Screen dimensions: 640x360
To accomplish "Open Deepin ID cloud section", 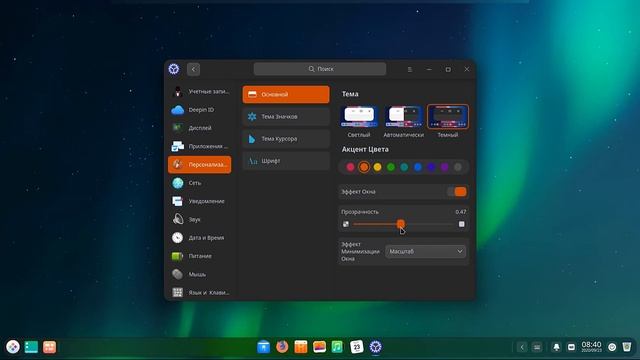I will [x=200, y=110].
